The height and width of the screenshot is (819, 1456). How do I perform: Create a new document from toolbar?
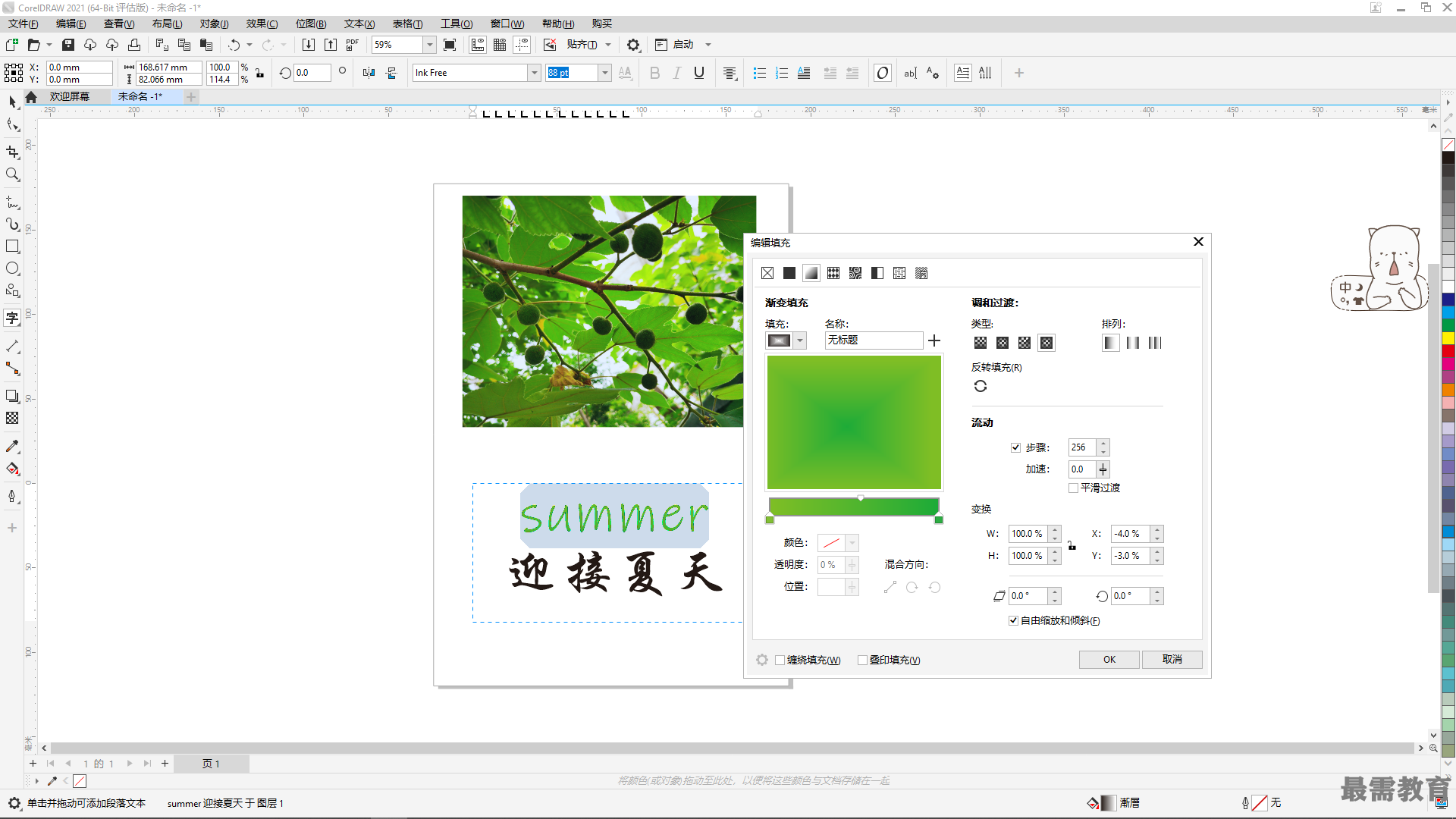click(12, 45)
